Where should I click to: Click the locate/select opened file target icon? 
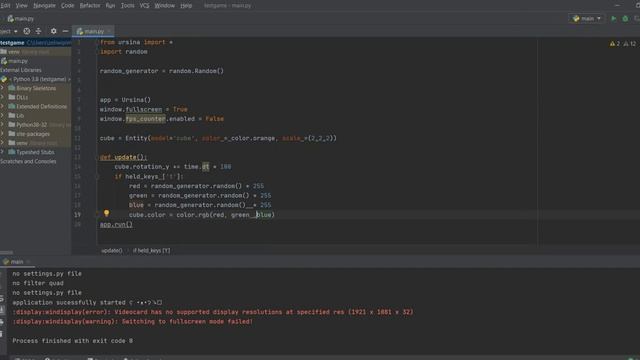pos(27,31)
